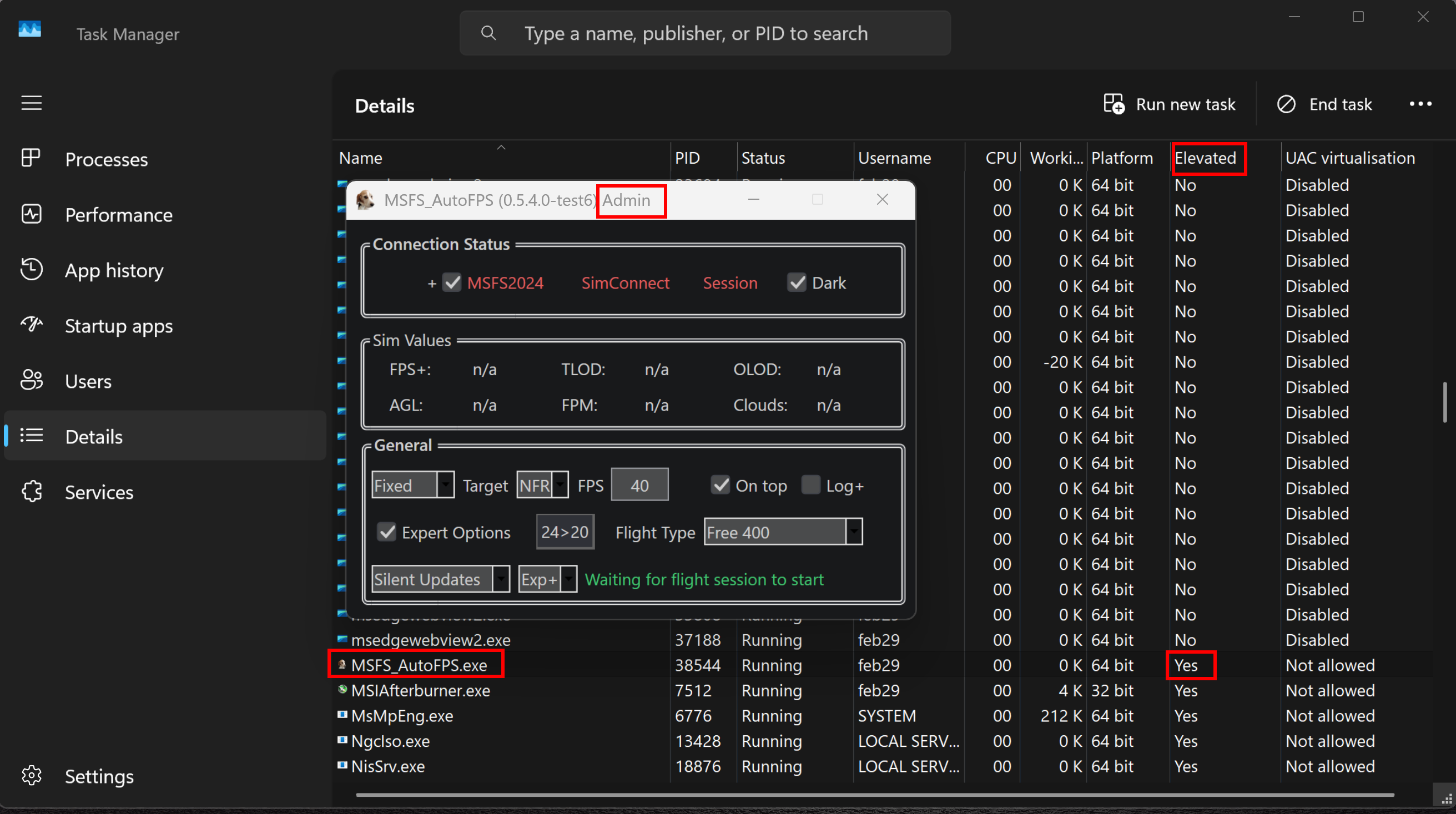Open the NFR target dropdown
The image size is (1456, 814).
pos(543,484)
